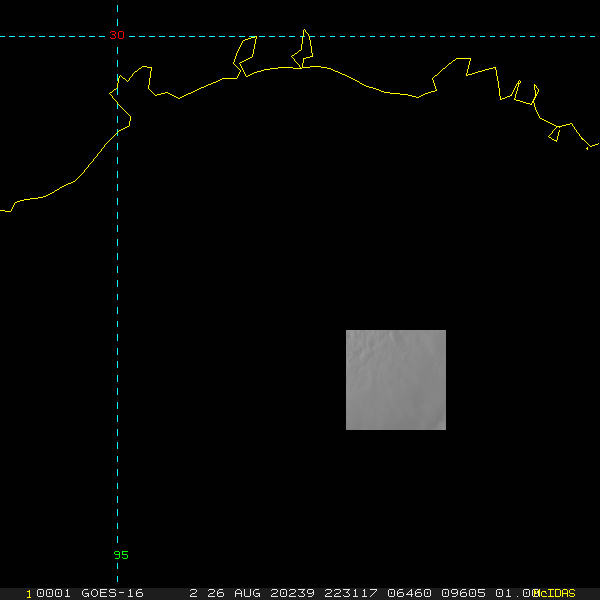Click coastline at far left edge

pyautogui.click(x=4, y=210)
